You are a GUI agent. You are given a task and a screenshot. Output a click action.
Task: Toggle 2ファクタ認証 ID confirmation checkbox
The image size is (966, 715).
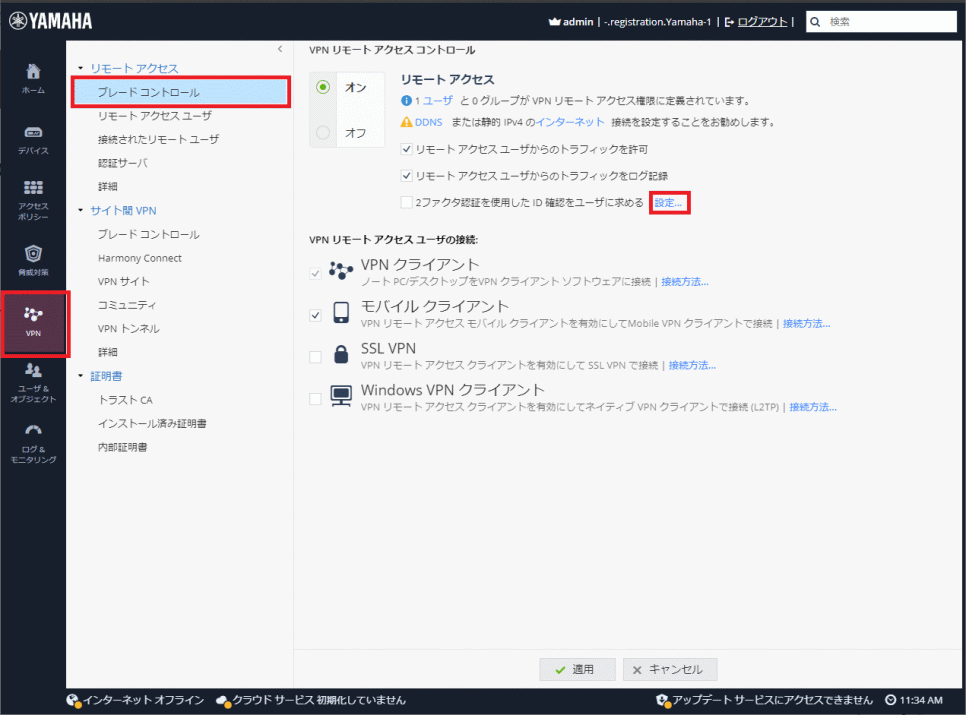(x=406, y=203)
